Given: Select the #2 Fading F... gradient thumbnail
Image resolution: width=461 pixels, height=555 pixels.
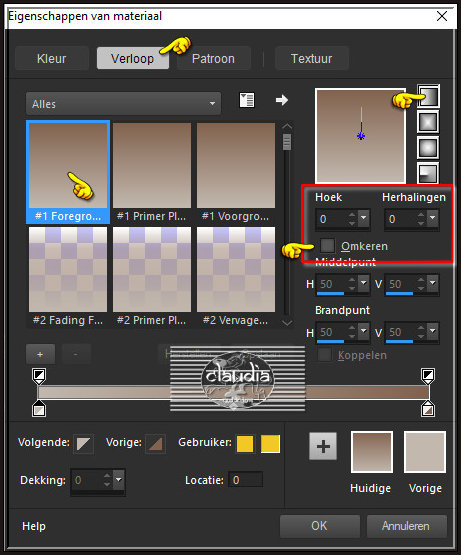Looking at the screenshot, I should click(x=68, y=276).
